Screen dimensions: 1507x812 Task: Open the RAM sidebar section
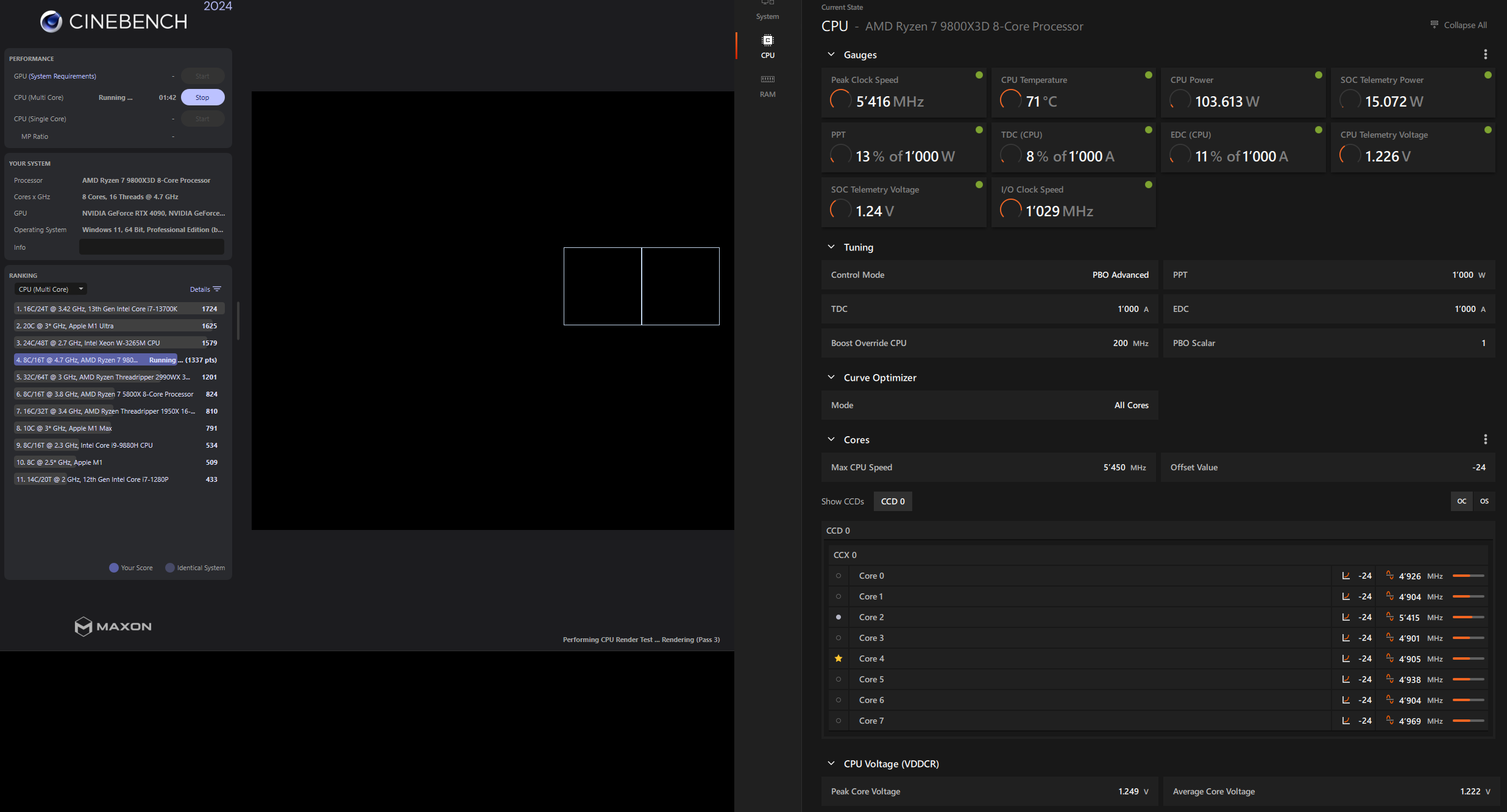[x=767, y=85]
